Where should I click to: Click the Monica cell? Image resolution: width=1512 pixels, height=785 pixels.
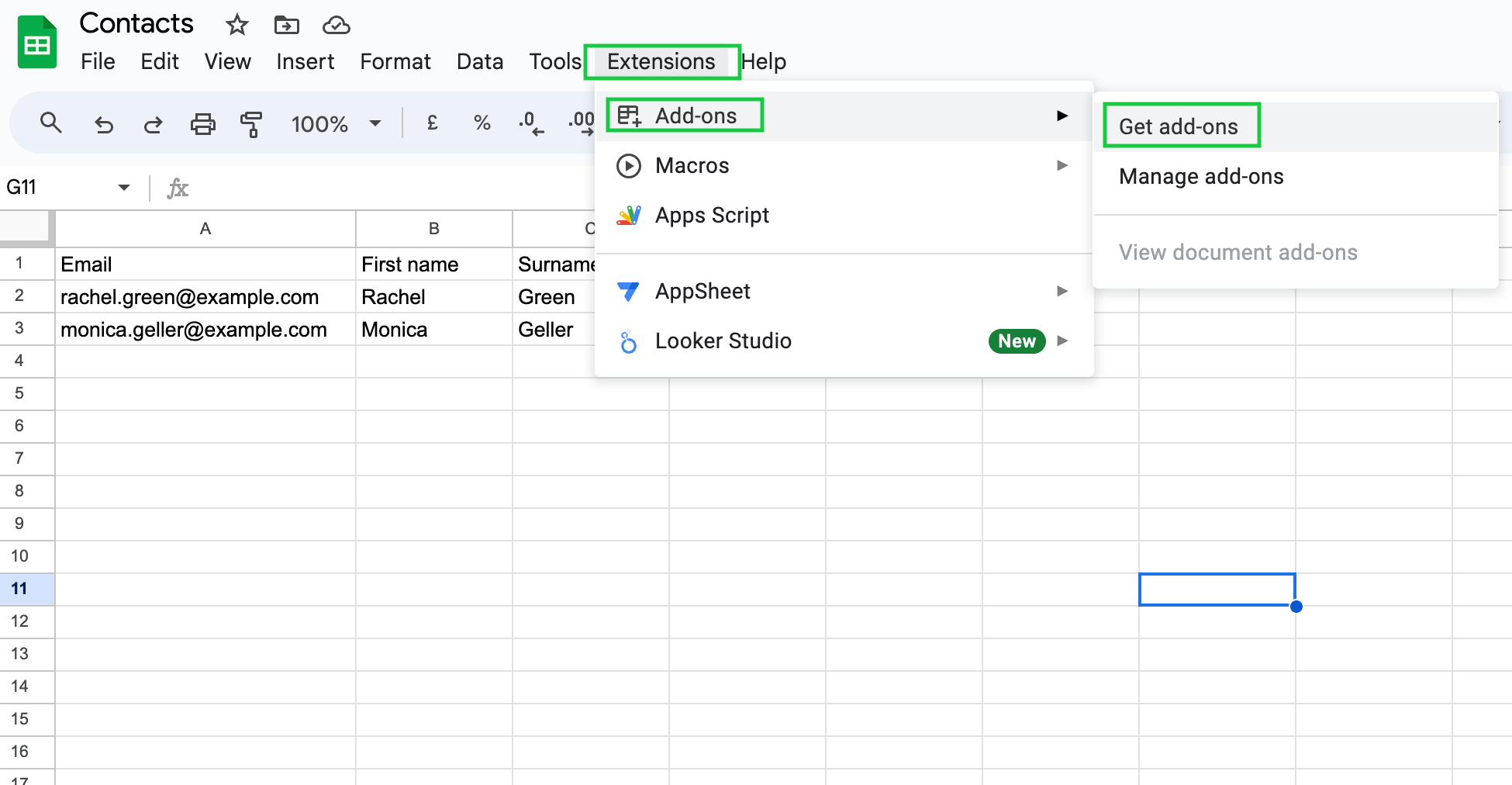[434, 329]
